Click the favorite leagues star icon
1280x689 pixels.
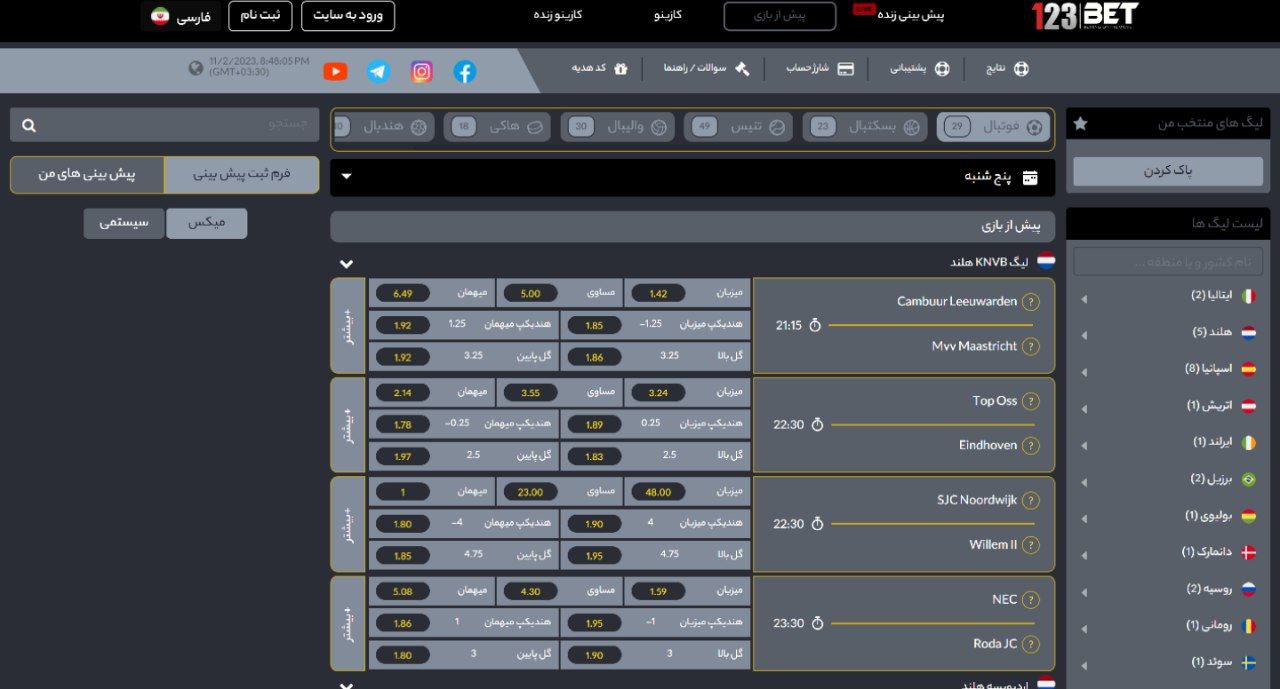[1080, 124]
